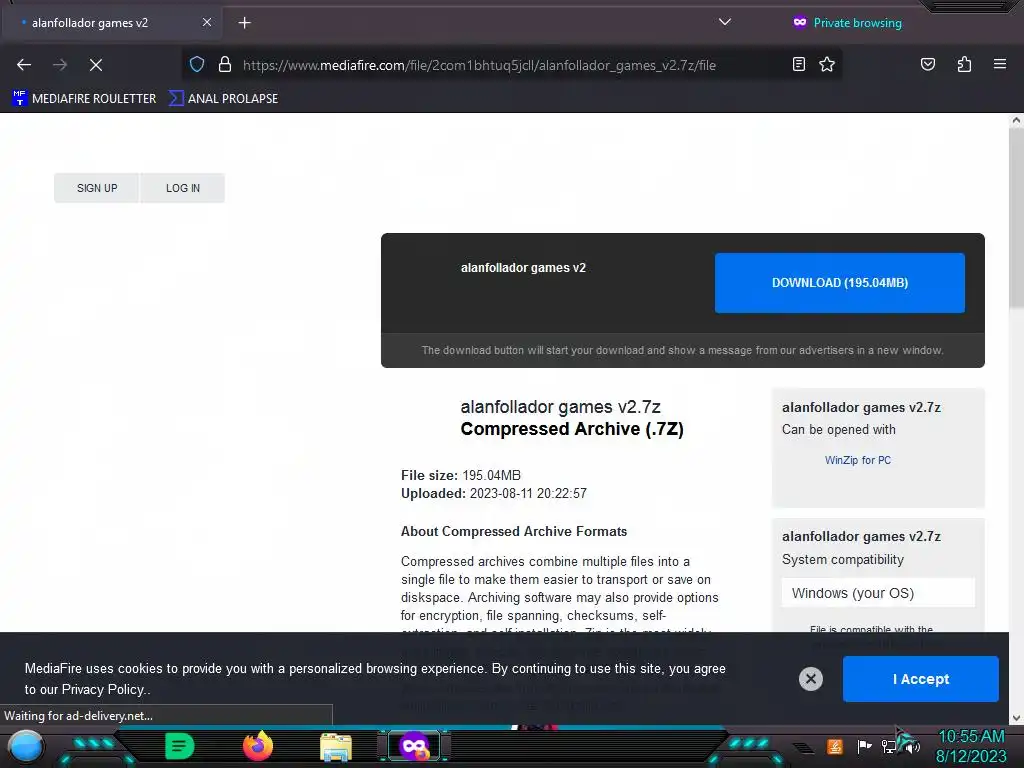Open Action Center flag tray icon
The image size is (1024, 768).
click(x=864, y=746)
